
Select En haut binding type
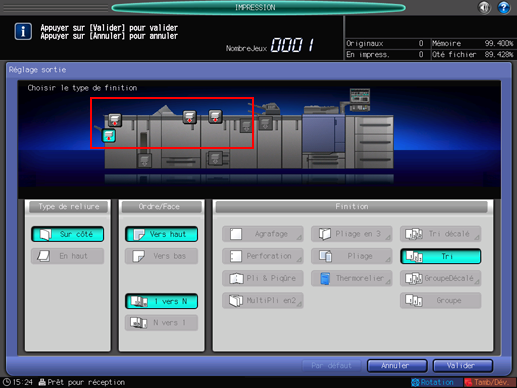coord(68,256)
